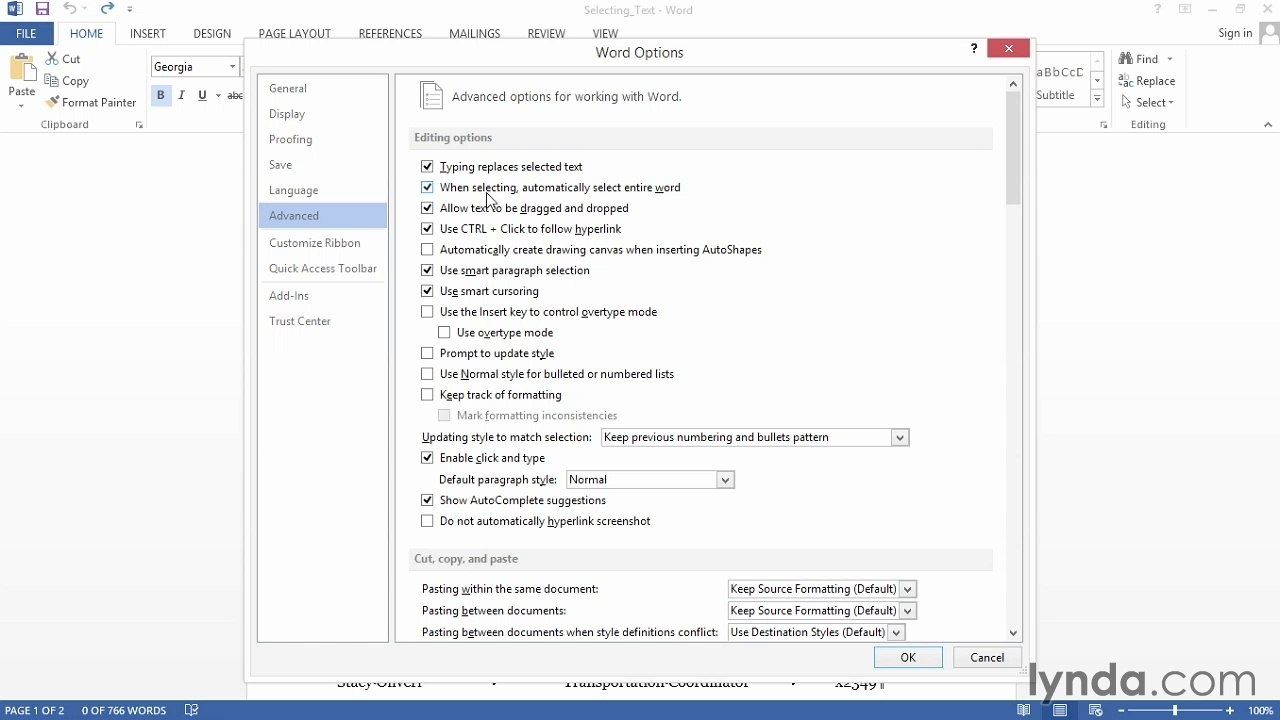Click the Format Painter brush icon
The height and width of the screenshot is (720, 1280).
[52, 102]
